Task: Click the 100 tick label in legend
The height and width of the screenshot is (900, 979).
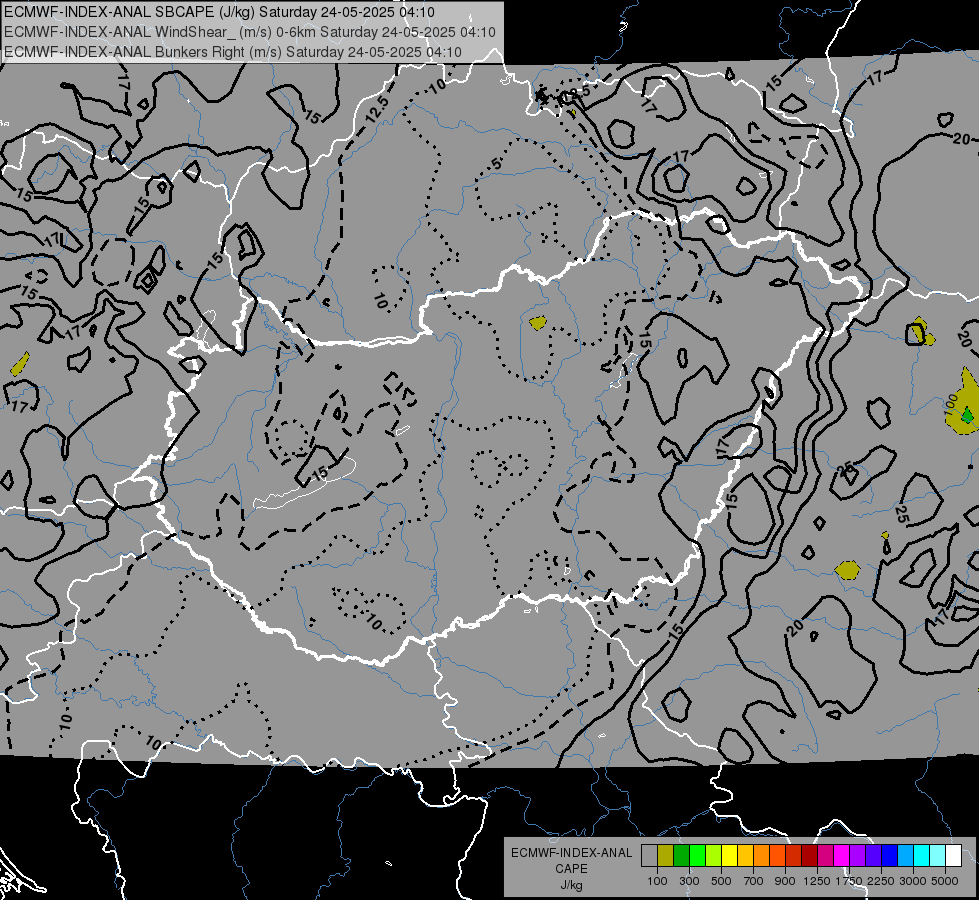Action: point(657,881)
